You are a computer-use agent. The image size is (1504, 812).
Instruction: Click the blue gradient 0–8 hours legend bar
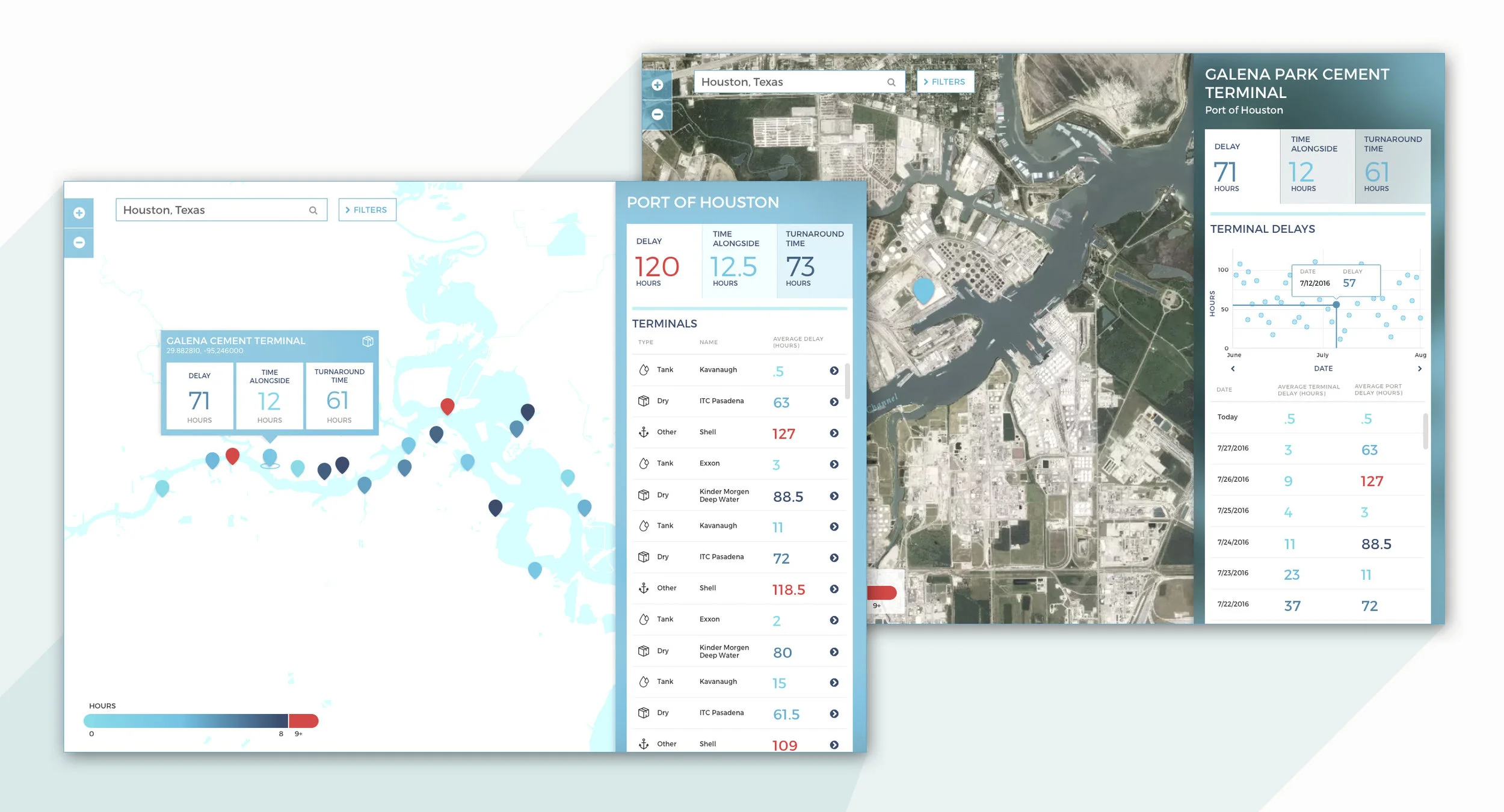click(186, 721)
